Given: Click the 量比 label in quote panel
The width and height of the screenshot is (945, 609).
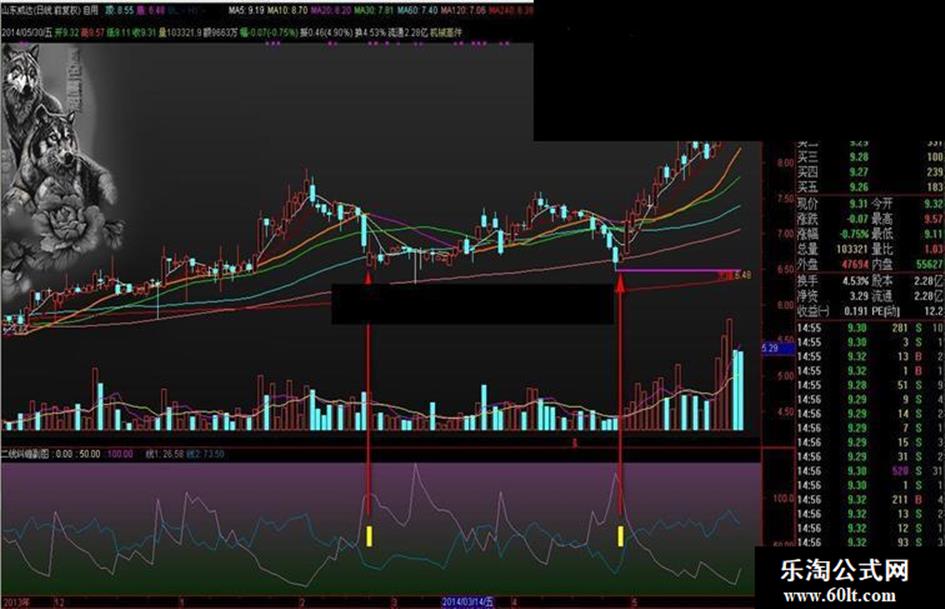Looking at the screenshot, I should tap(882, 249).
